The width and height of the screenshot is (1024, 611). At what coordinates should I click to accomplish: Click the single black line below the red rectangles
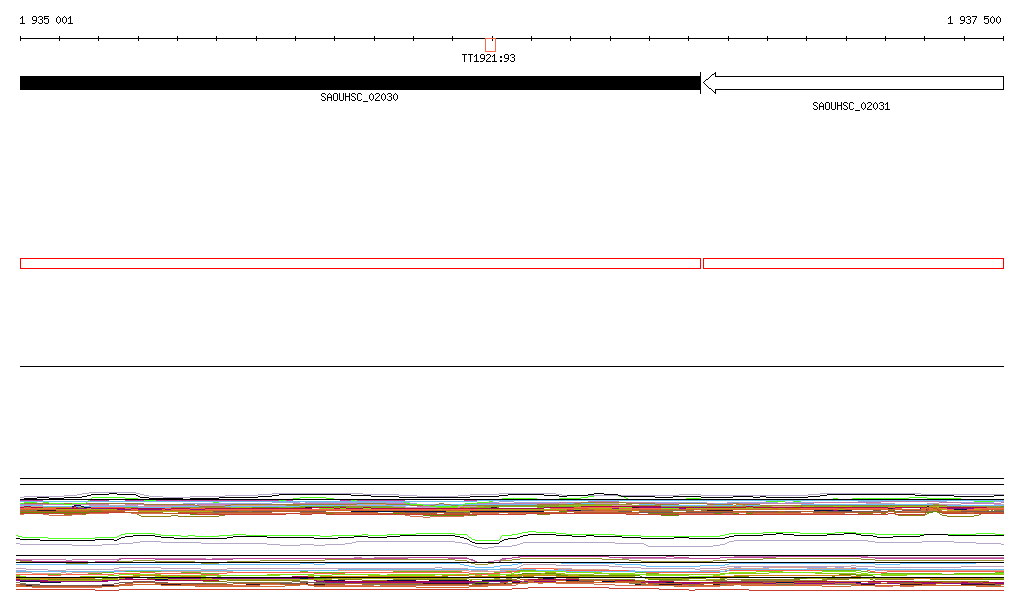(512, 366)
